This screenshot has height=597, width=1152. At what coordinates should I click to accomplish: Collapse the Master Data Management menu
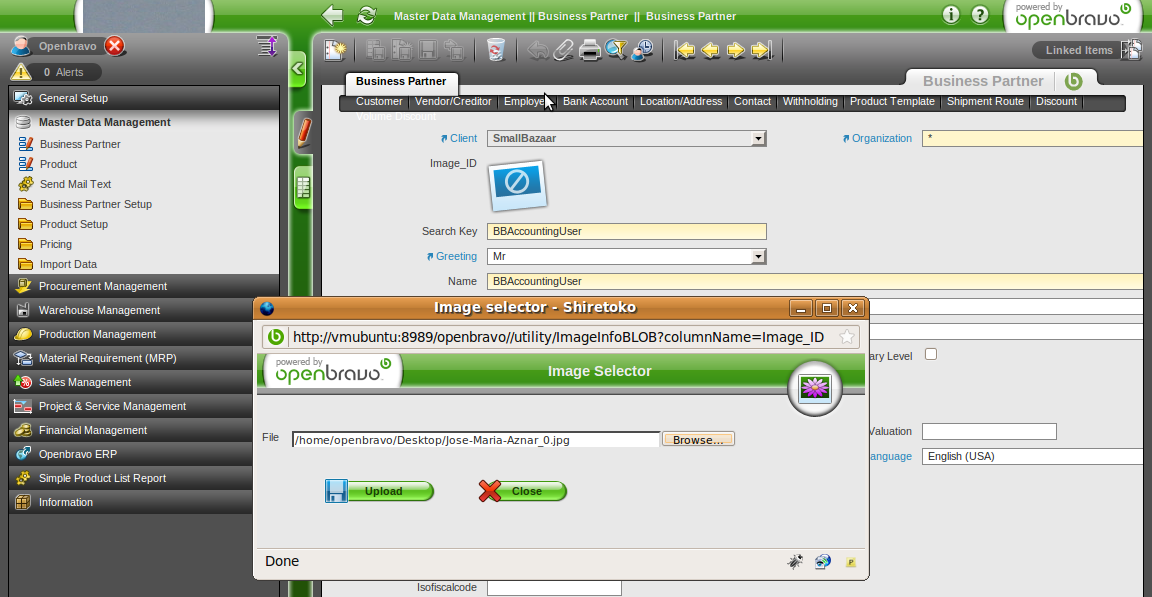[x=144, y=122]
